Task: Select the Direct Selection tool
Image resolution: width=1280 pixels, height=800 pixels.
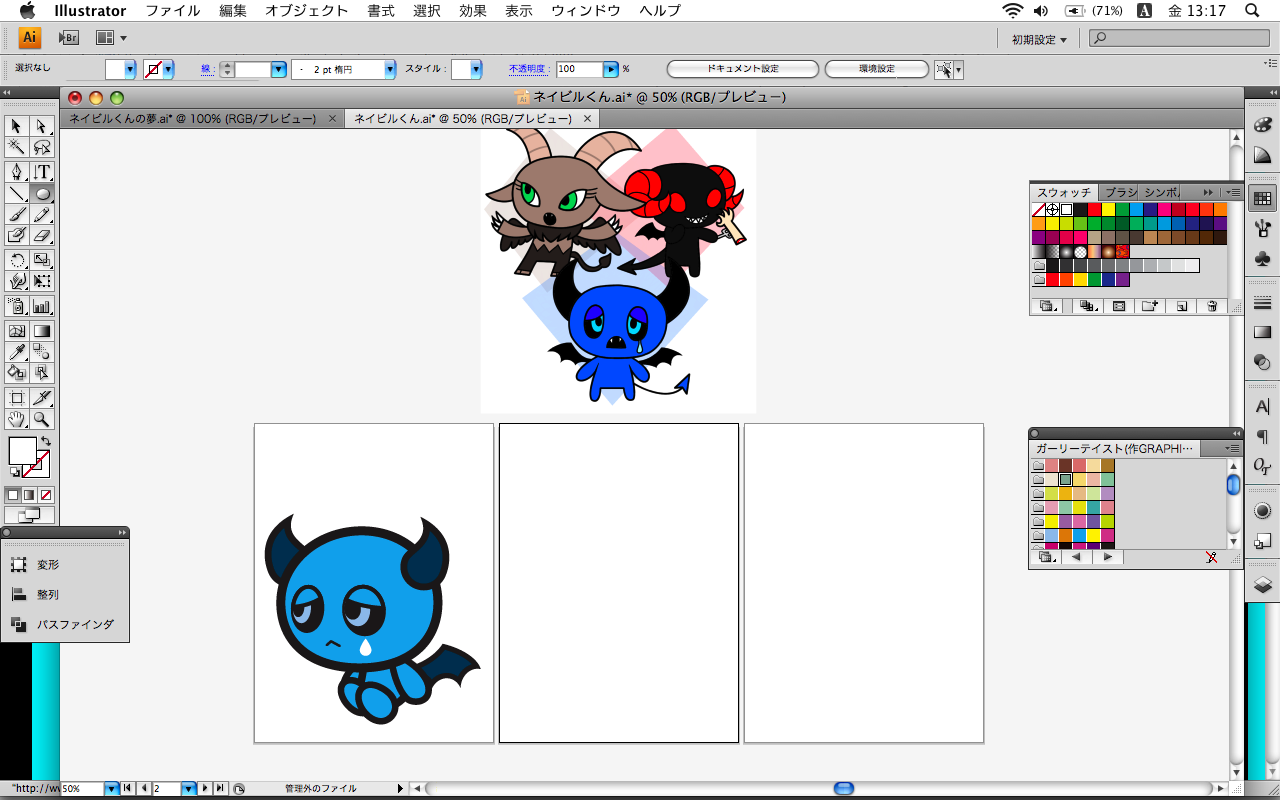Action: [42, 126]
